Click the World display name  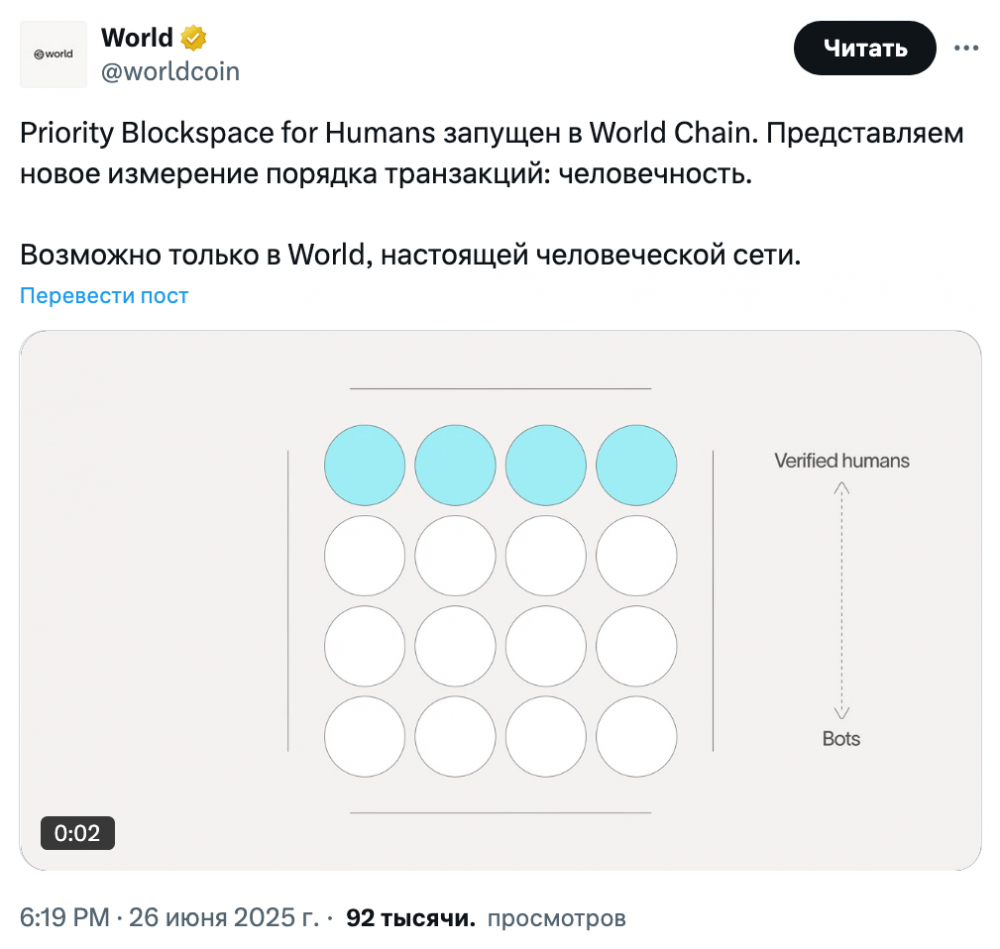click(137, 39)
